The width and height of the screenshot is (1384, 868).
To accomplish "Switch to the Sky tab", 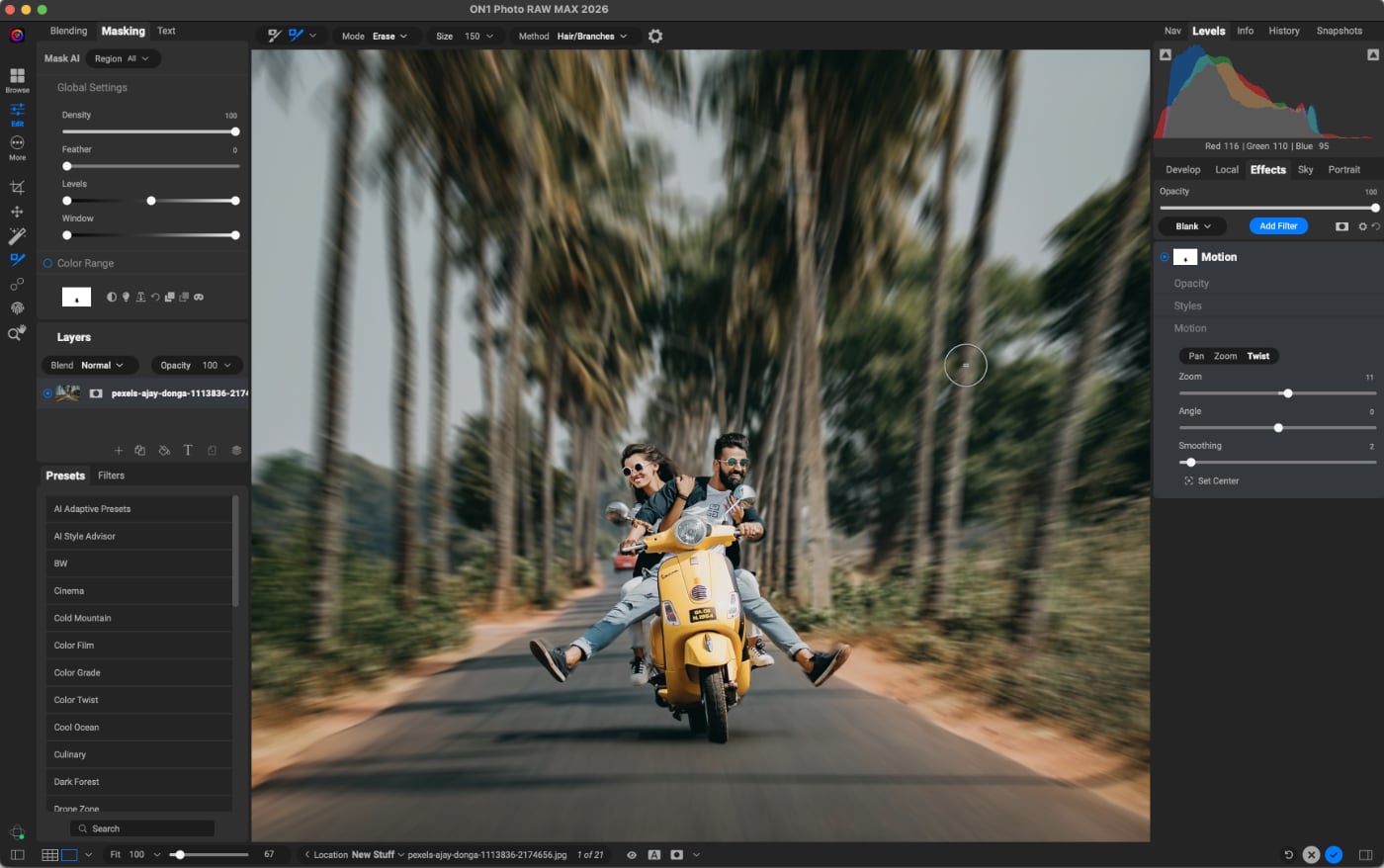I will point(1305,170).
